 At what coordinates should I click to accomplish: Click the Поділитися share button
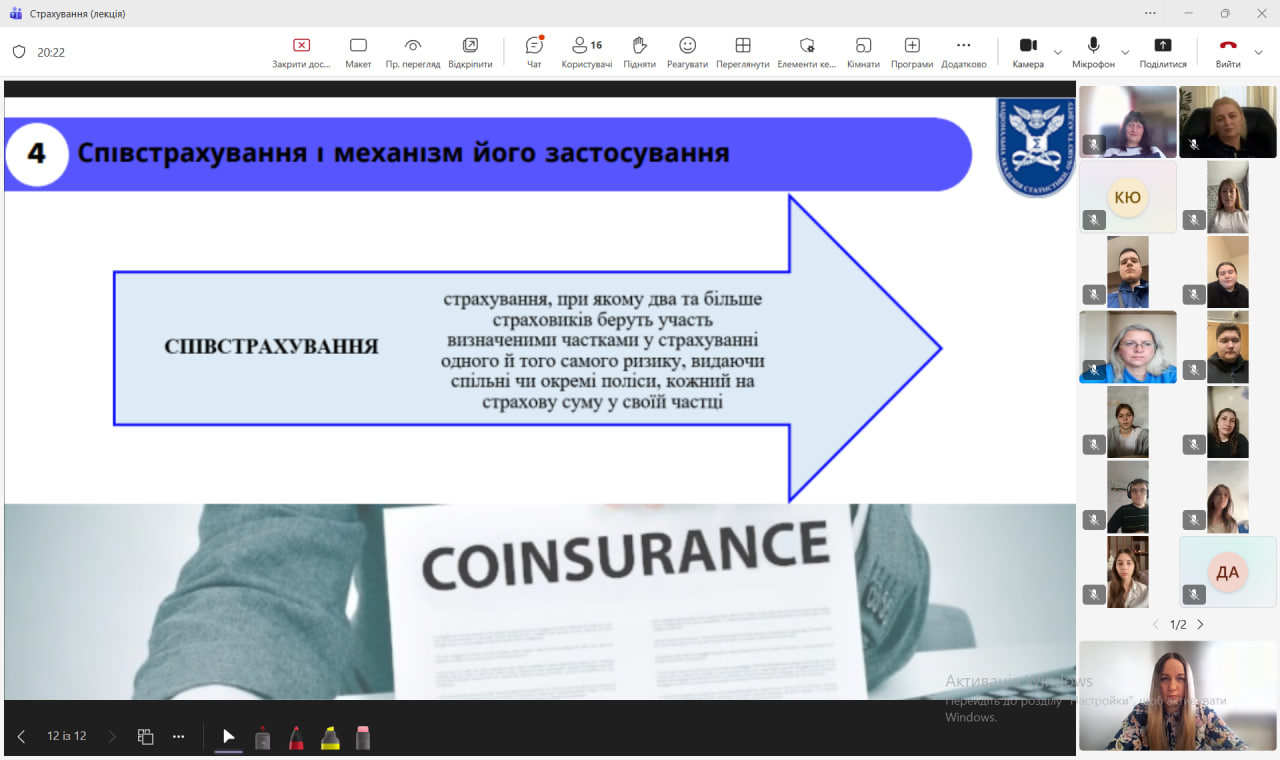click(1163, 52)
